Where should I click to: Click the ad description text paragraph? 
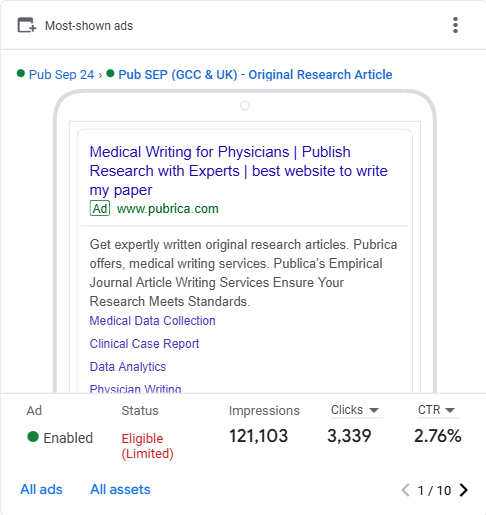[x=243, y=273]
